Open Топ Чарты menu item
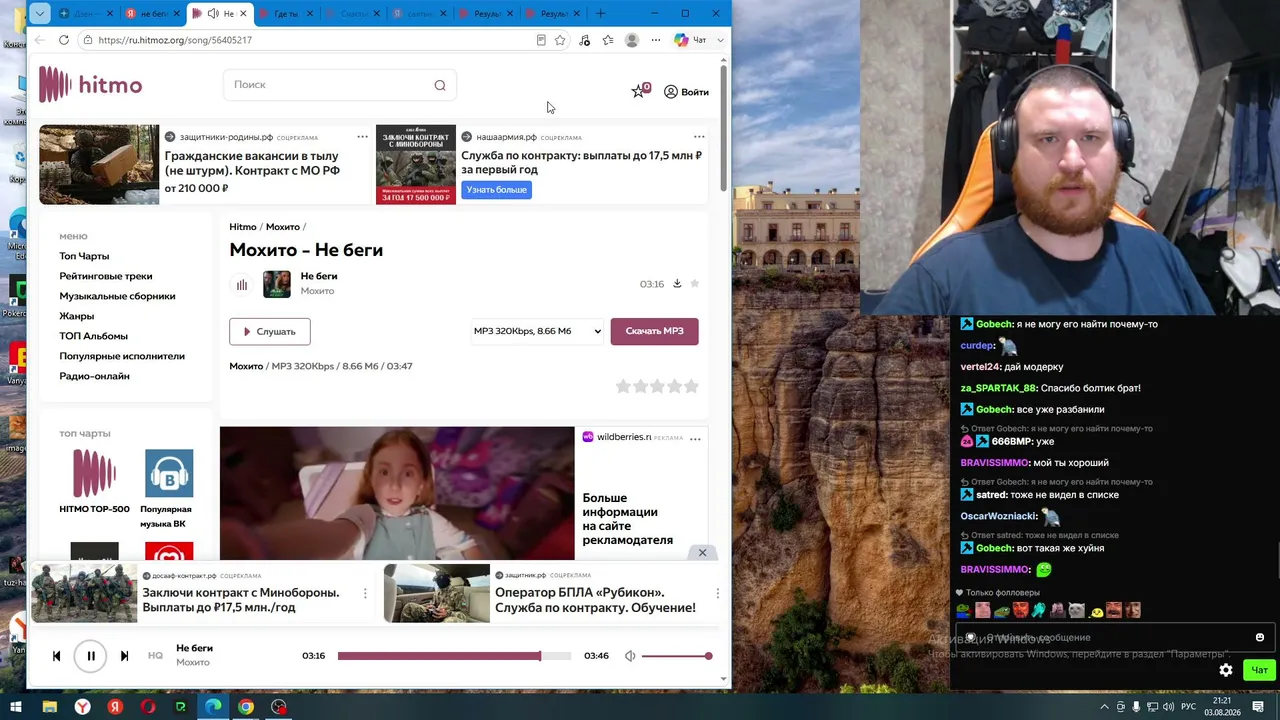1280x720 pixels. [x=84, y=256]
